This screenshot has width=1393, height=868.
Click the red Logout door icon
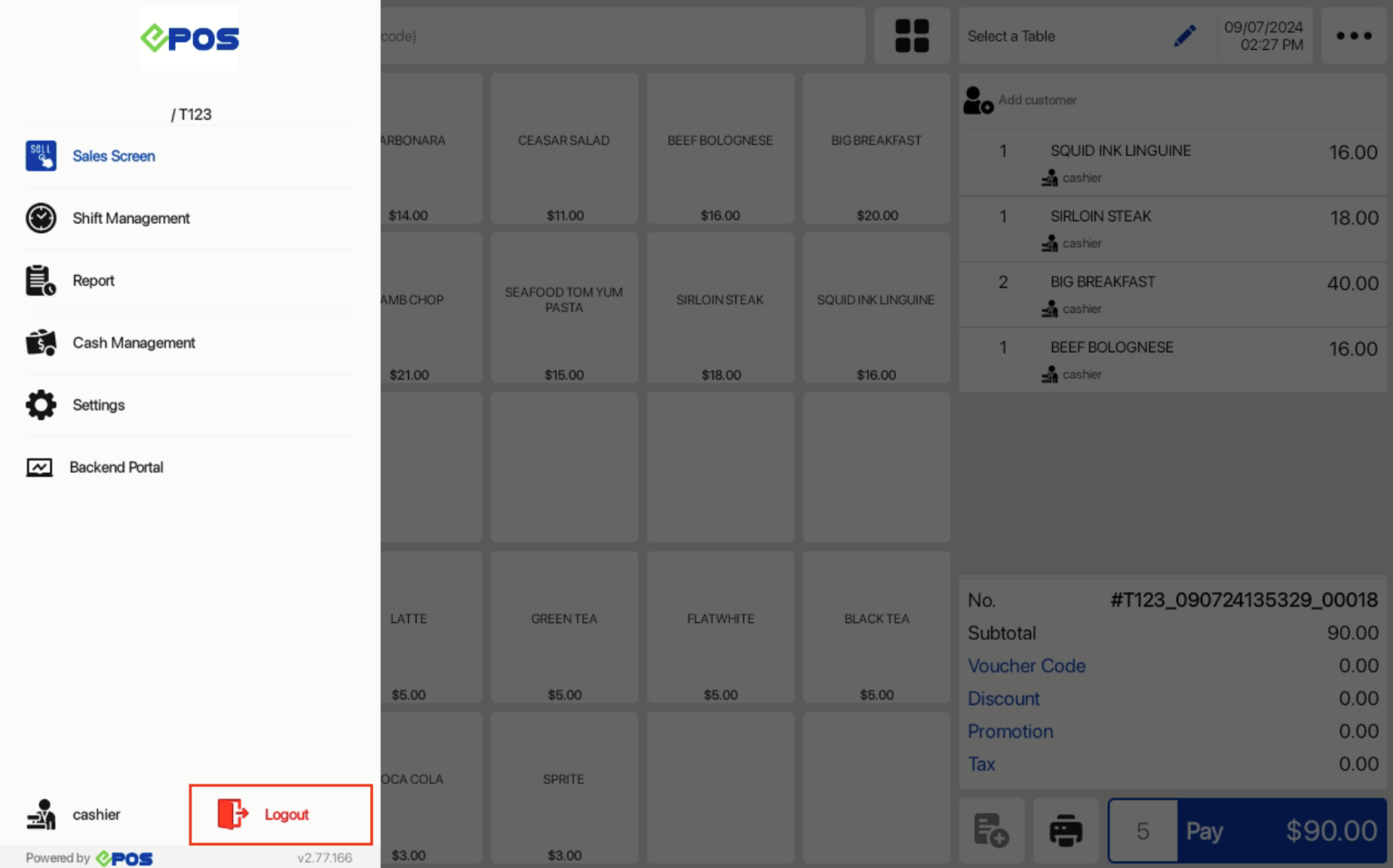tap(233, 814)
